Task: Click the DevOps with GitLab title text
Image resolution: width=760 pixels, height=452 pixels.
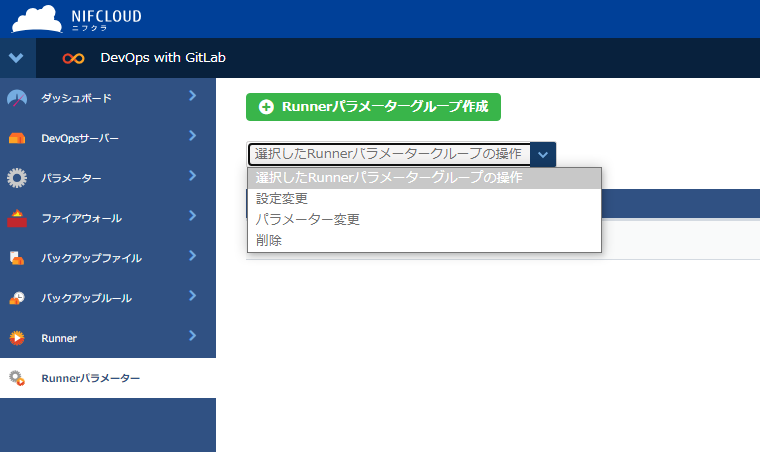Action: [x=163, y=58]
